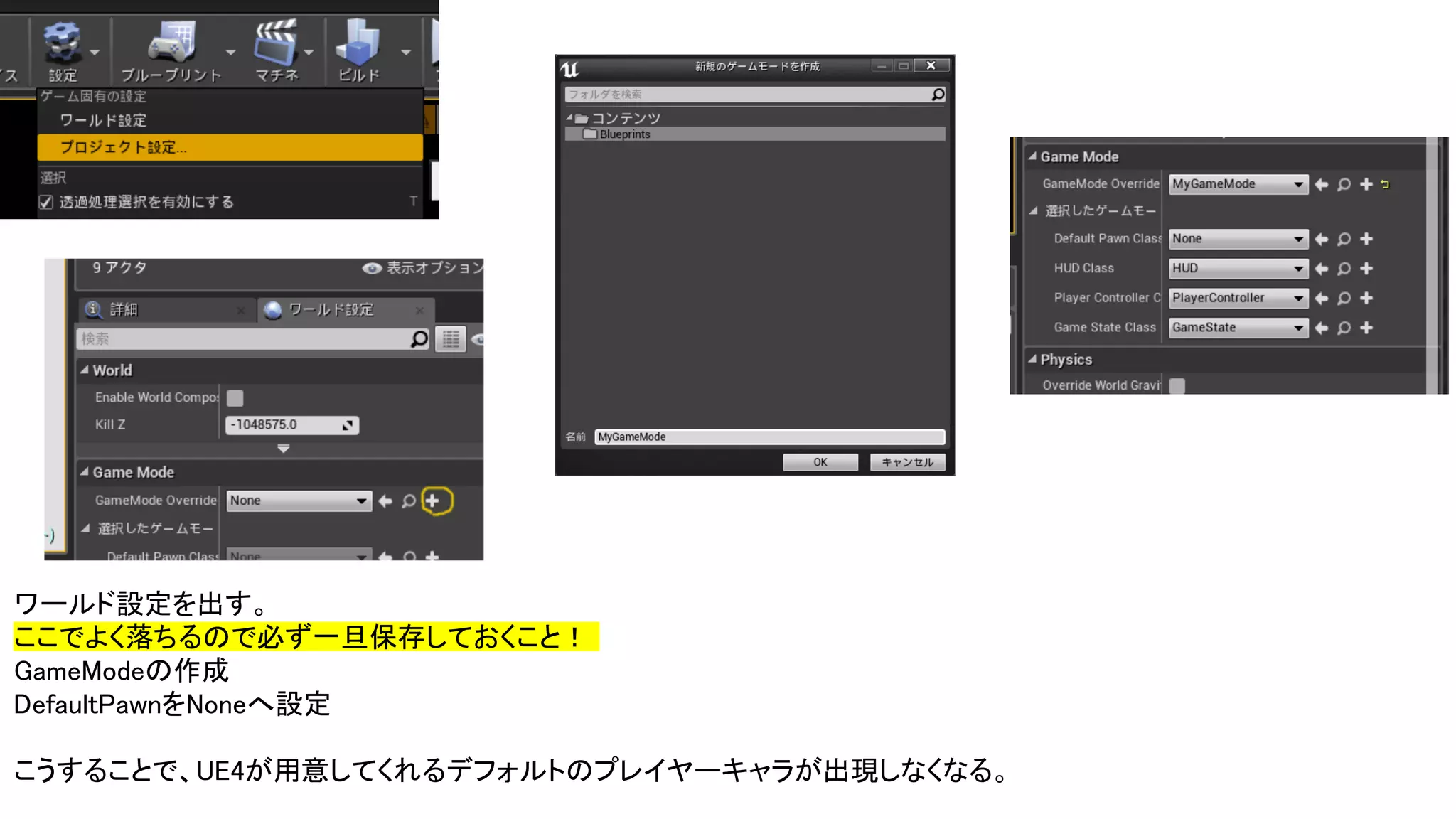
Task: Reset GameMode Override to default yellow arrow
Action: (x=1385, y=185)
